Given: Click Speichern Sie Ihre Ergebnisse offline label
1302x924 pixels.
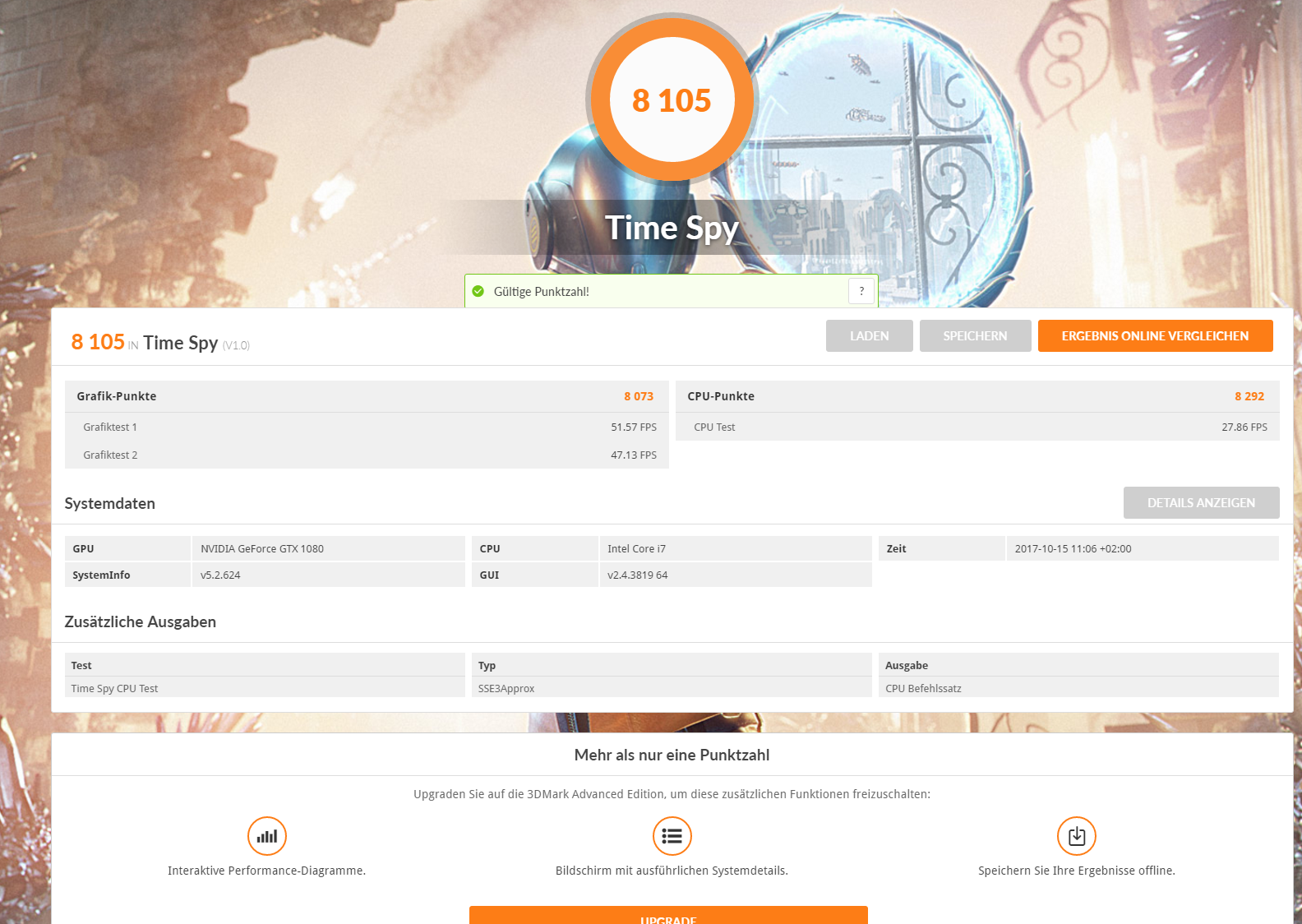Looking at the screenshot, I should click(1077, 871).
